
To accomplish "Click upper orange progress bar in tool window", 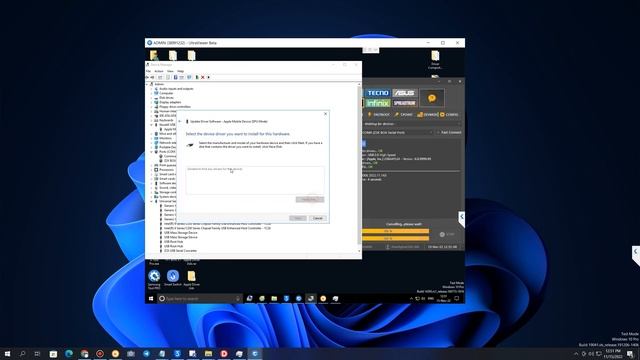I will (x=395, y=231).
